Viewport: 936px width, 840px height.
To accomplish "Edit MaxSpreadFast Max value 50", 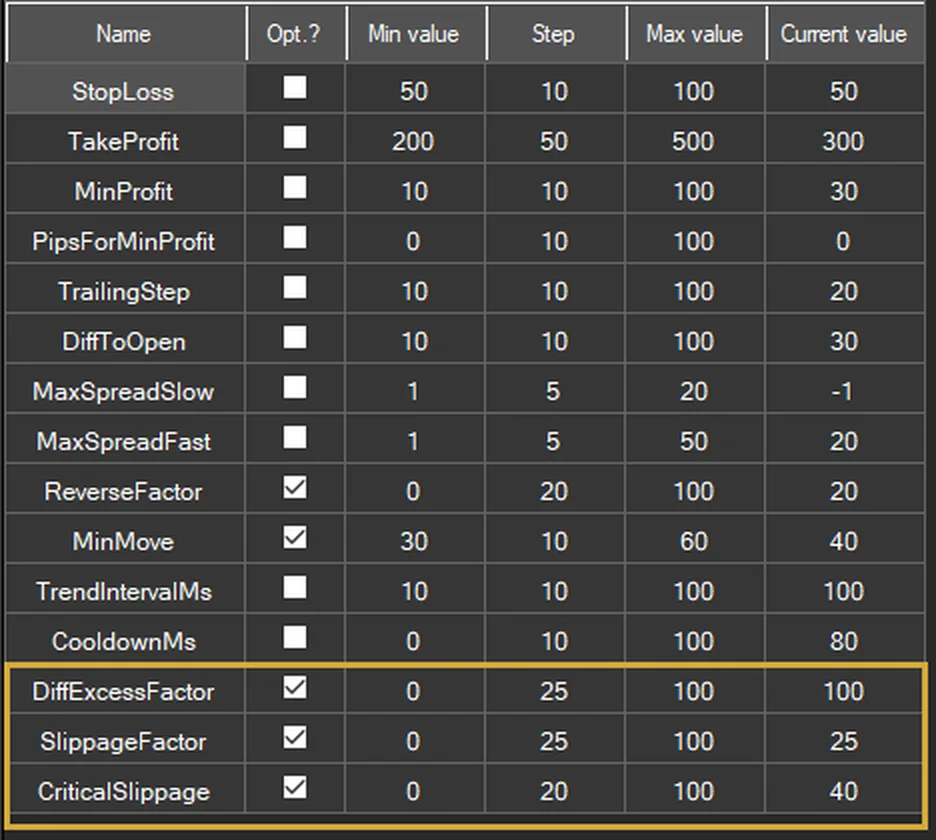I will tap(695, 439).
